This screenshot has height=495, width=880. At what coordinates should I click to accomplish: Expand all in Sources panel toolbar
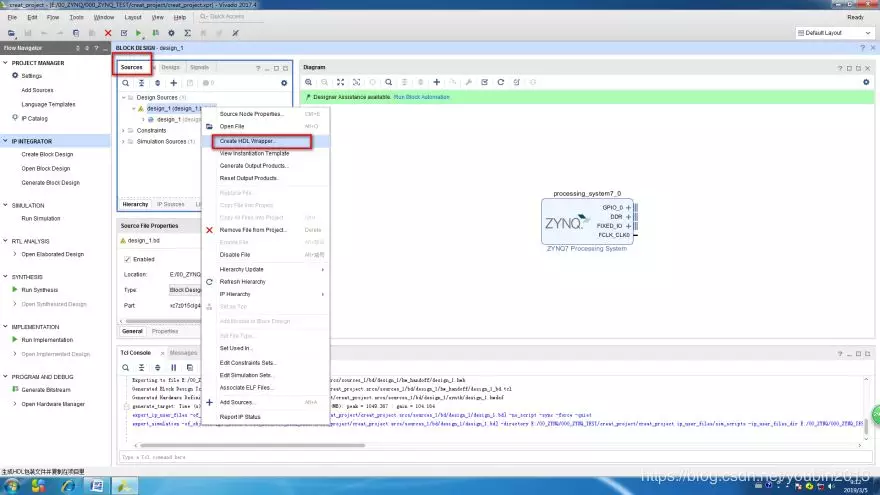click(158, 83)
